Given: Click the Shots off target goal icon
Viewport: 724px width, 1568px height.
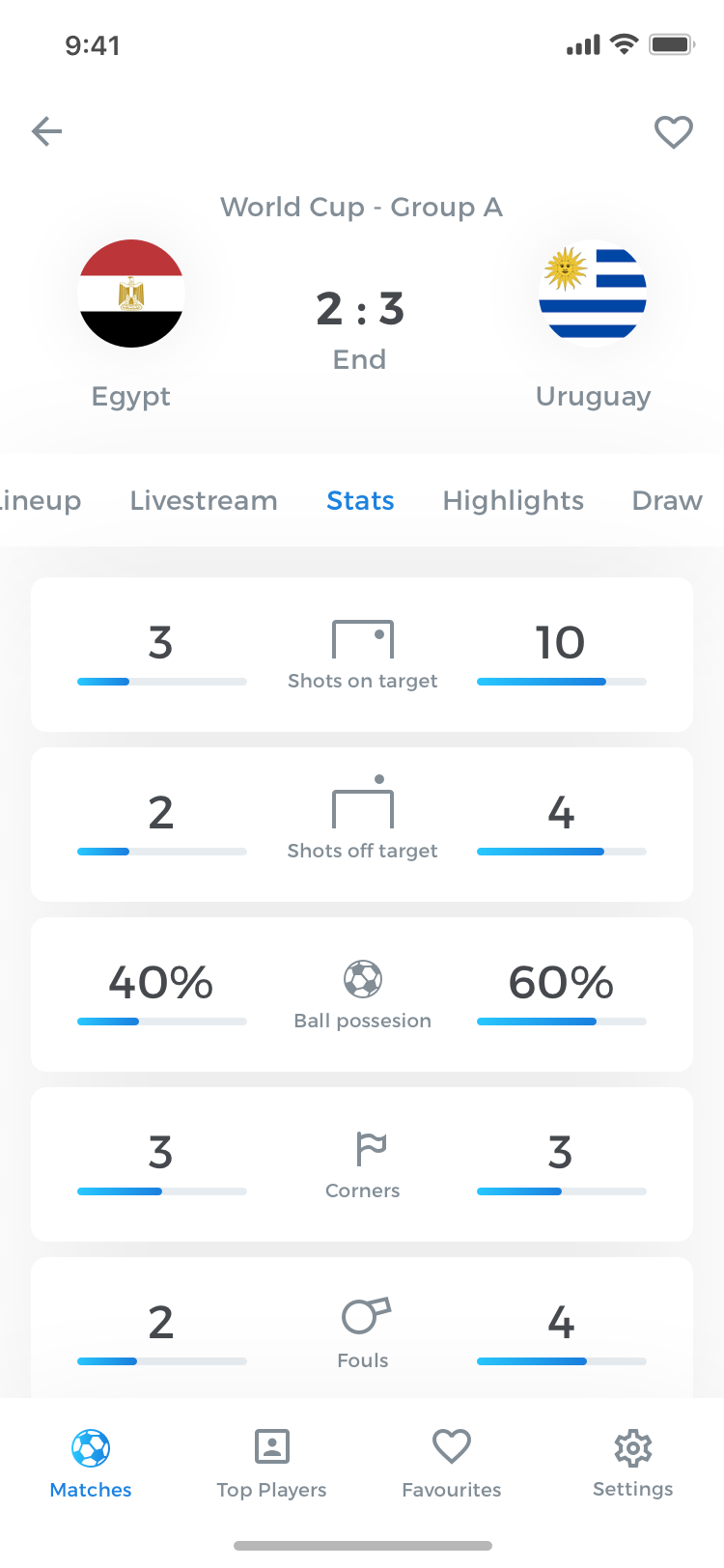Looking at the screenshot, I should point(363,801).
